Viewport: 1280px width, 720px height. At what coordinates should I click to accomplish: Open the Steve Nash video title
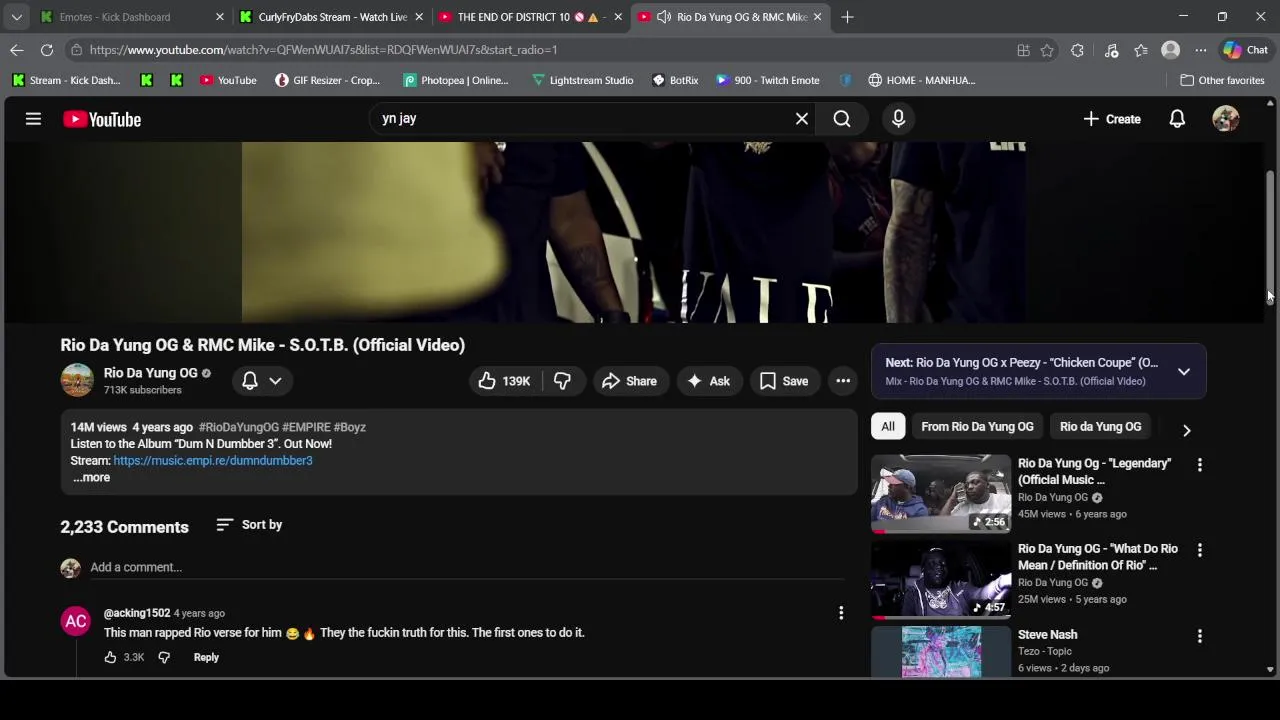1047,635
